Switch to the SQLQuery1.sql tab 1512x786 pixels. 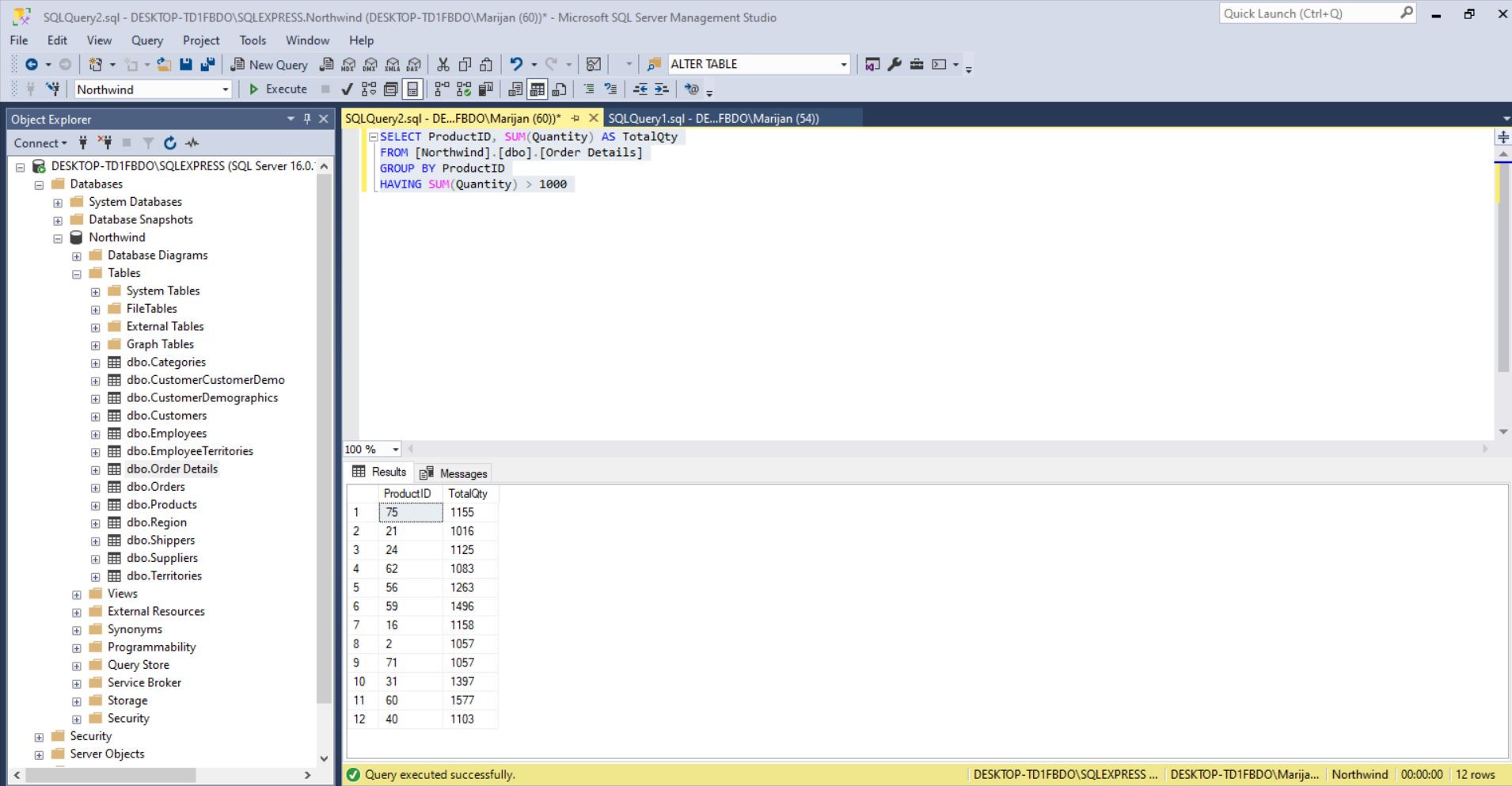(x=713, y=119)
